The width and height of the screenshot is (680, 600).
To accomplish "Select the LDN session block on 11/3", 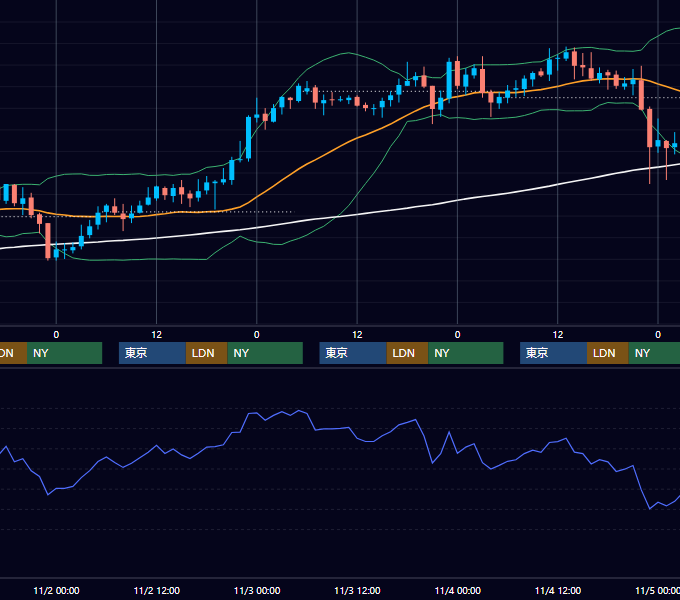I will point(407,353).
